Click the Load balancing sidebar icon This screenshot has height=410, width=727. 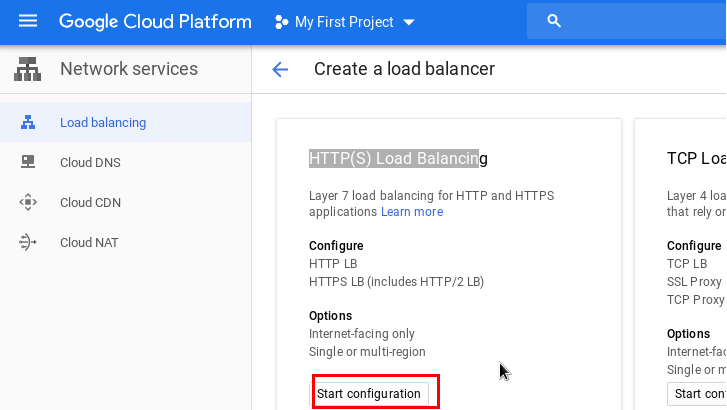[x=28, y=123]
